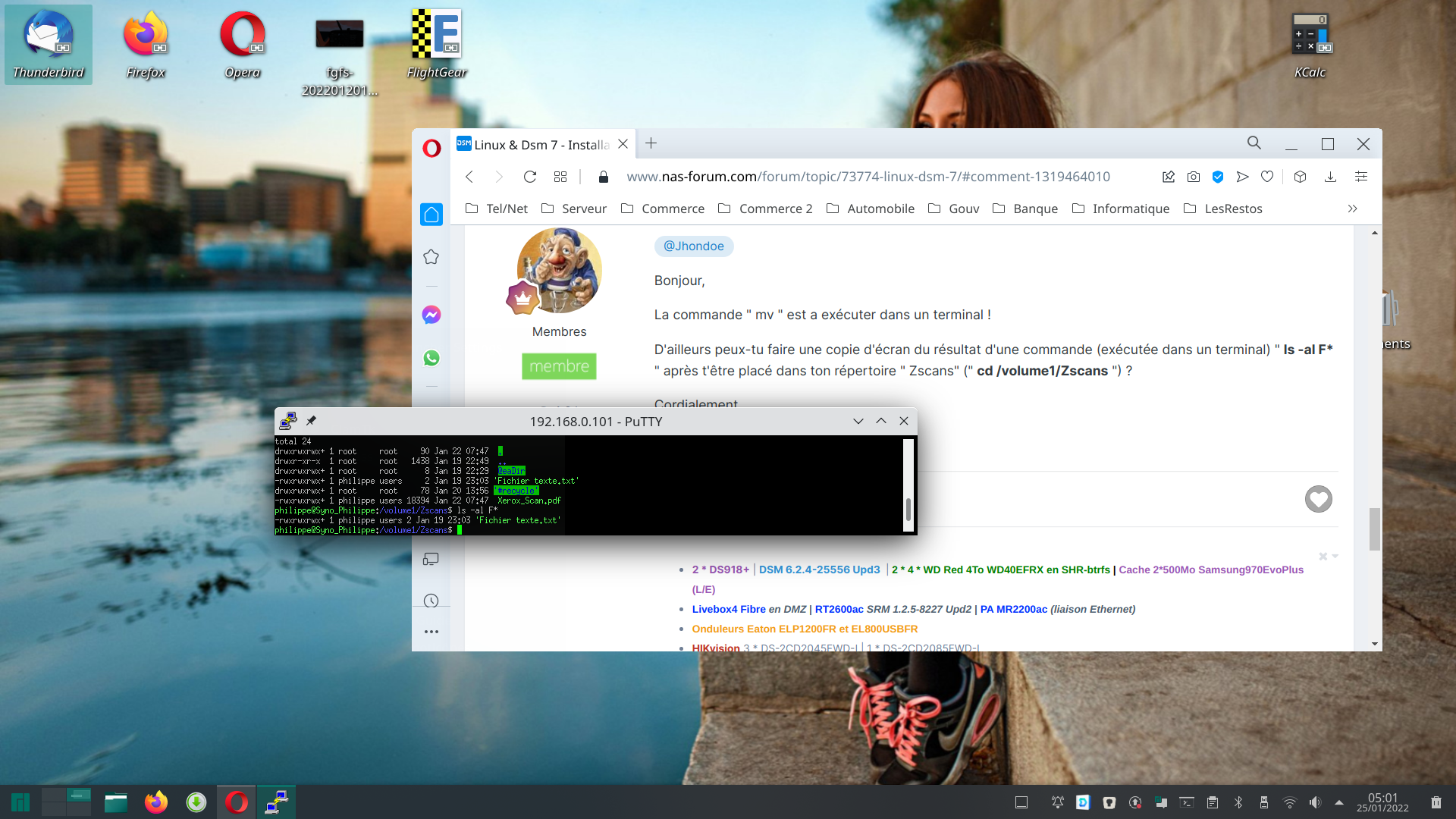
Task: Open Messenger in Opera sidebar
Action: (431, 315)
